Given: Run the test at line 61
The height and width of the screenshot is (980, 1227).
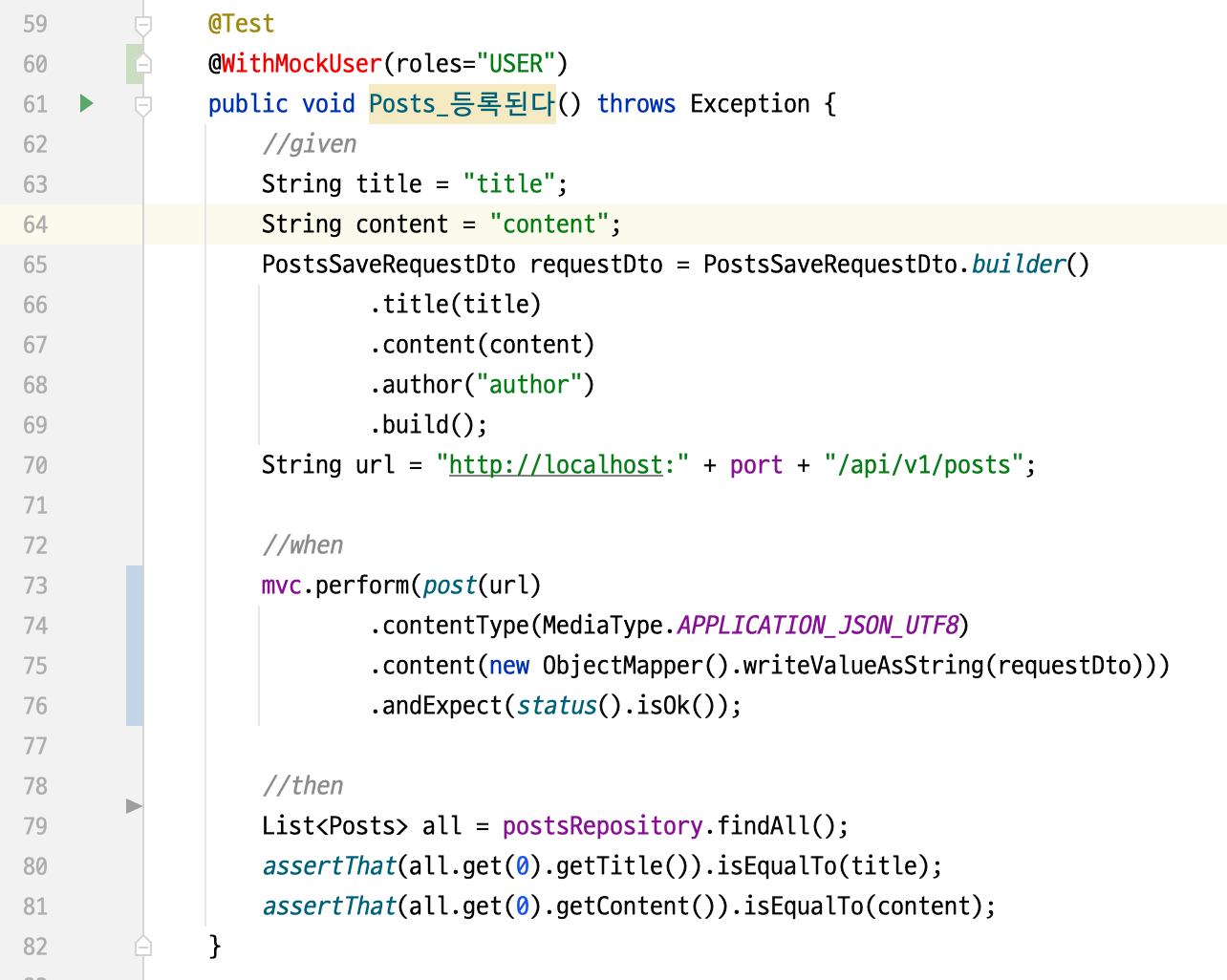Looking at the screenshot, I should point(87,103).
